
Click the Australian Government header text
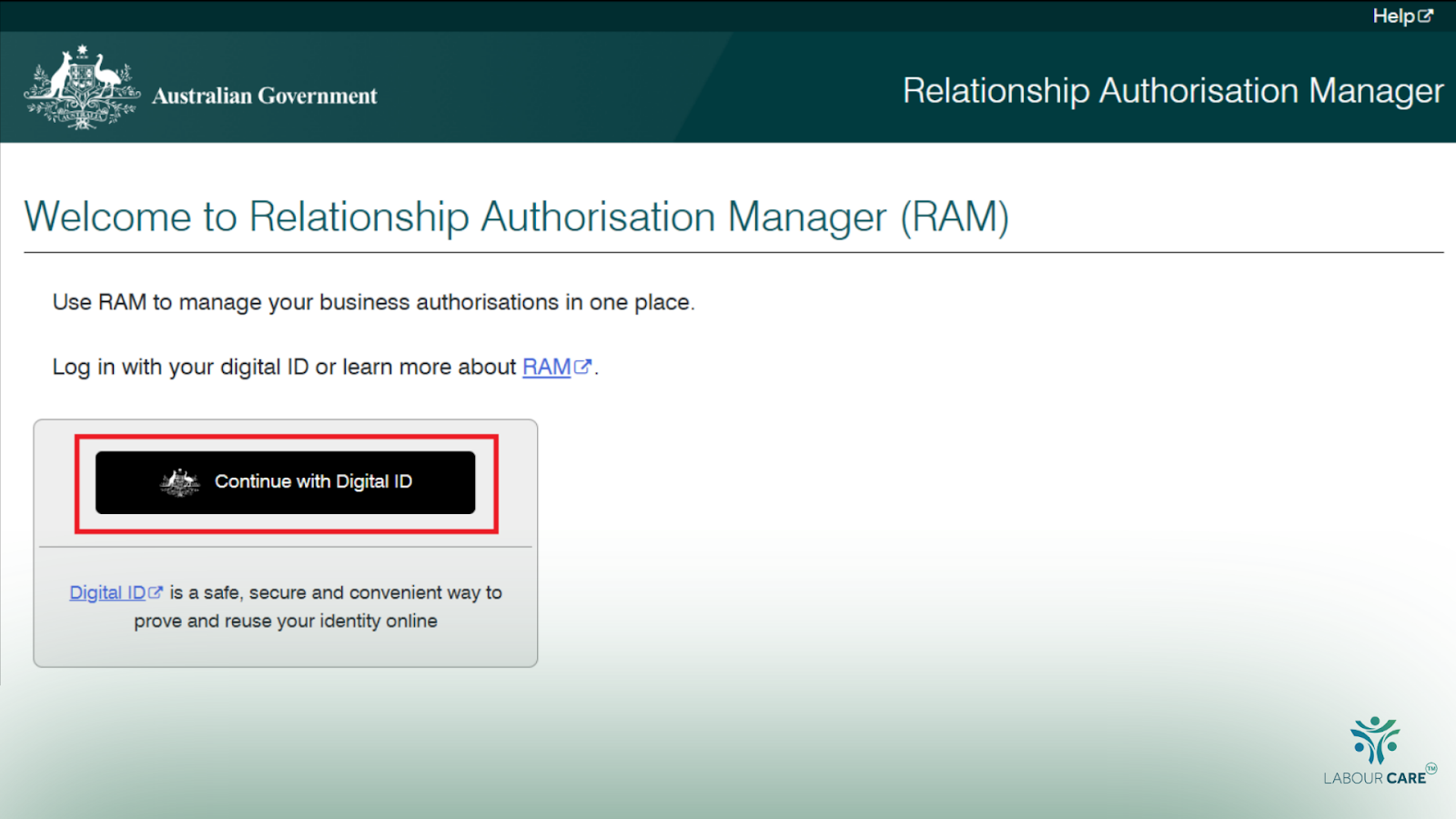coord(265,96)
